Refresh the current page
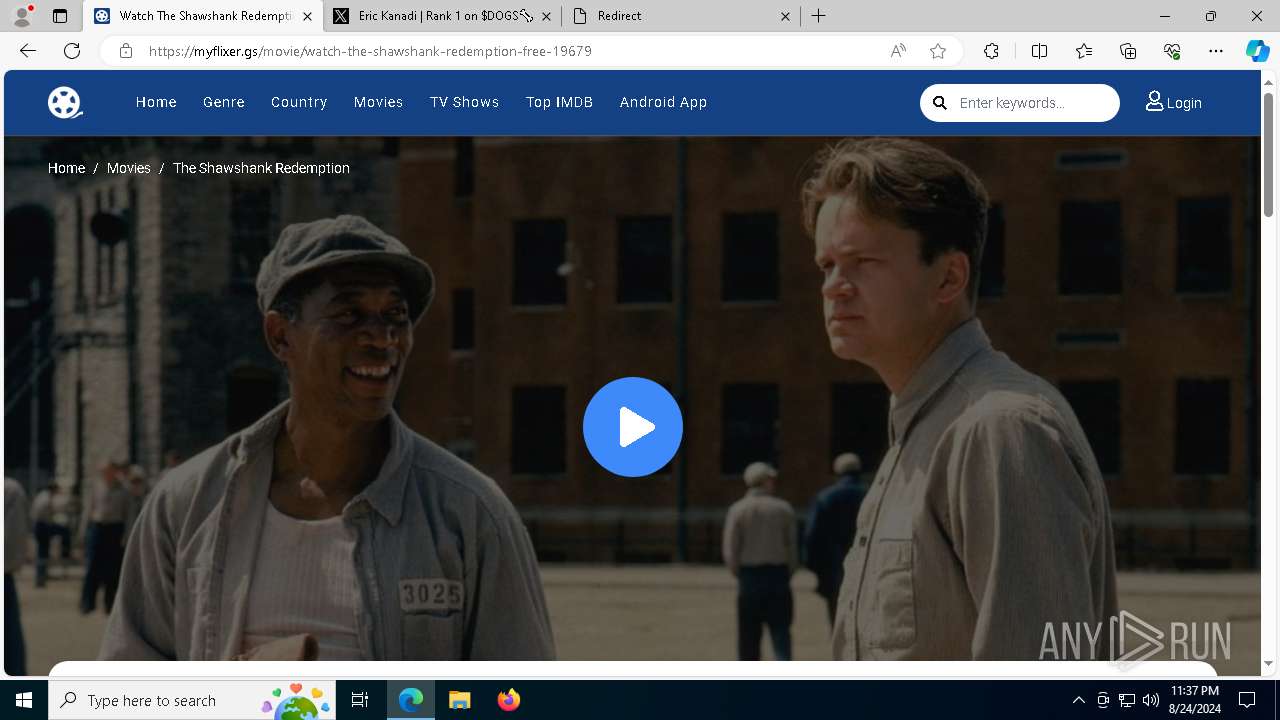This screenshot has width=1280, height=720. pyautogui.click(x=72, y=51)
